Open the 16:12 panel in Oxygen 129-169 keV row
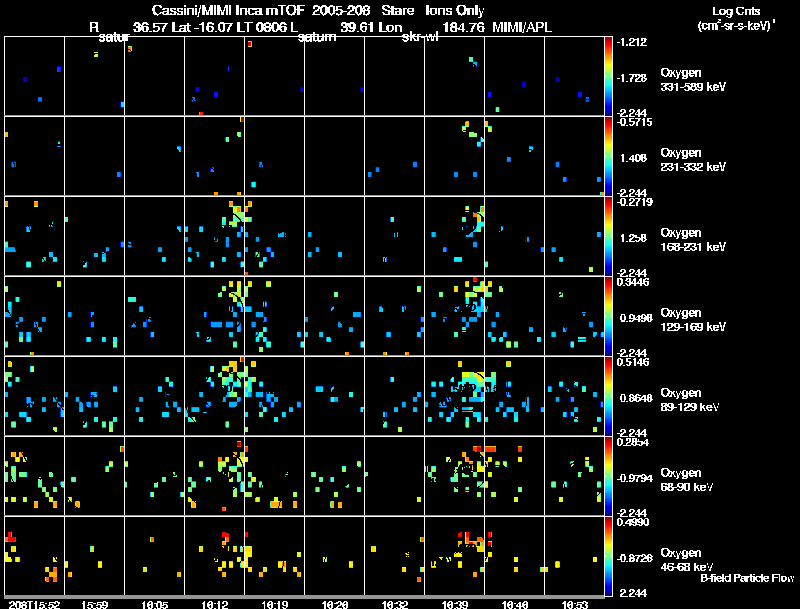Screen dimensions: 800x609 click(214, 316)
